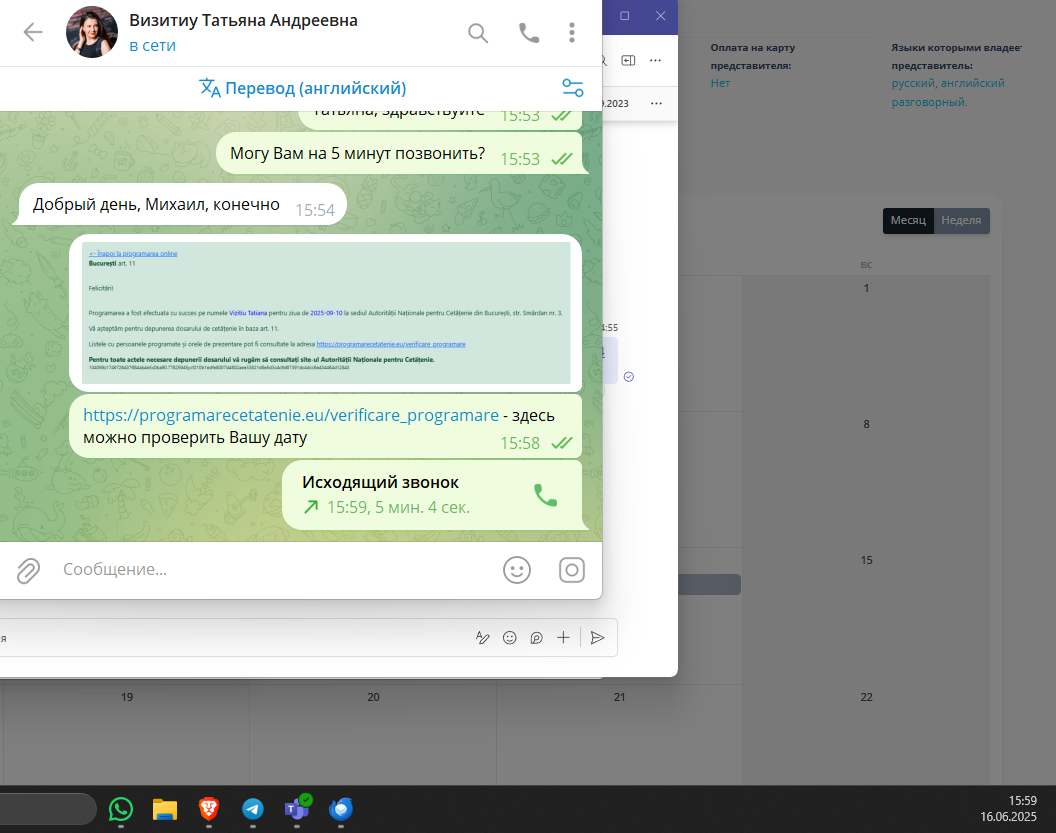Open the three-dot chat menu in Telegram
This screenshot has width=1056, height=833.
(572, 32)
